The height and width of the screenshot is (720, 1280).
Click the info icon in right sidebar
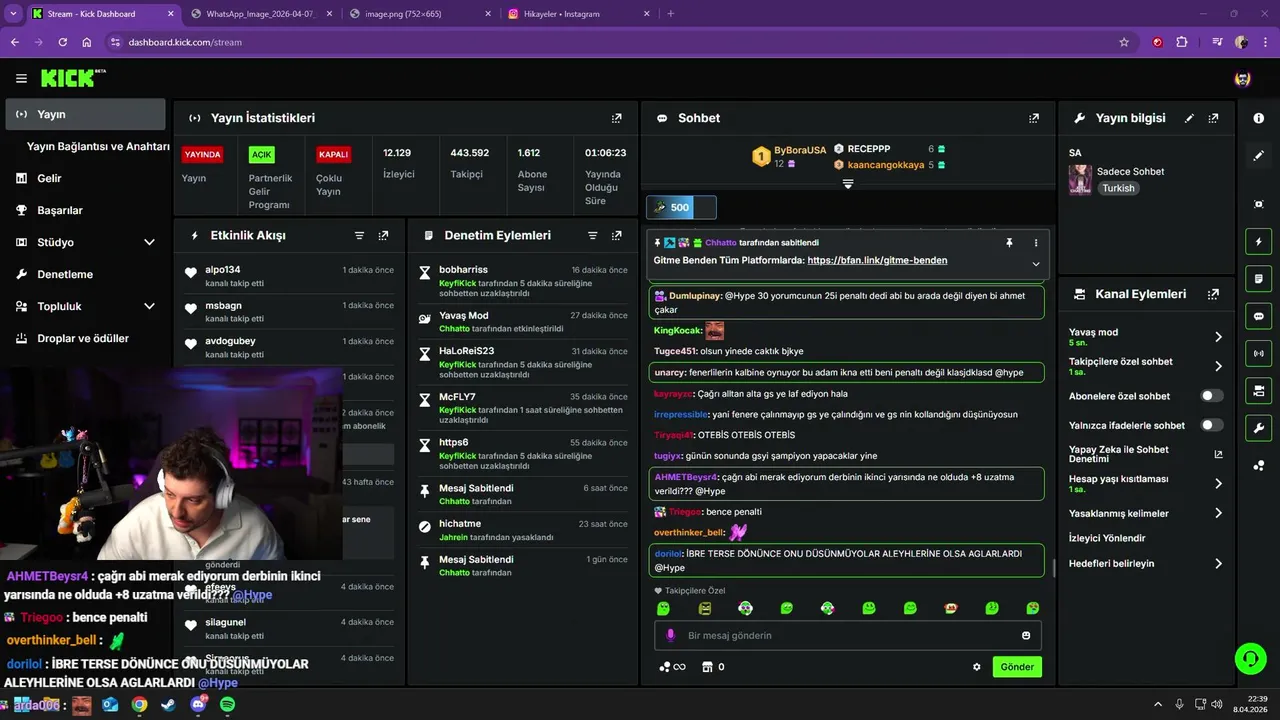coord(1258,118)
